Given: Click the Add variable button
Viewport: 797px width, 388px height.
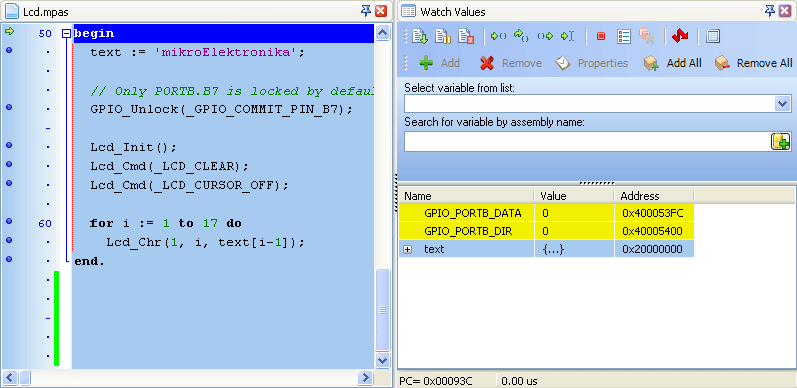Looking at the screenshot, I should pyautogui.click(x=439, y=63).
